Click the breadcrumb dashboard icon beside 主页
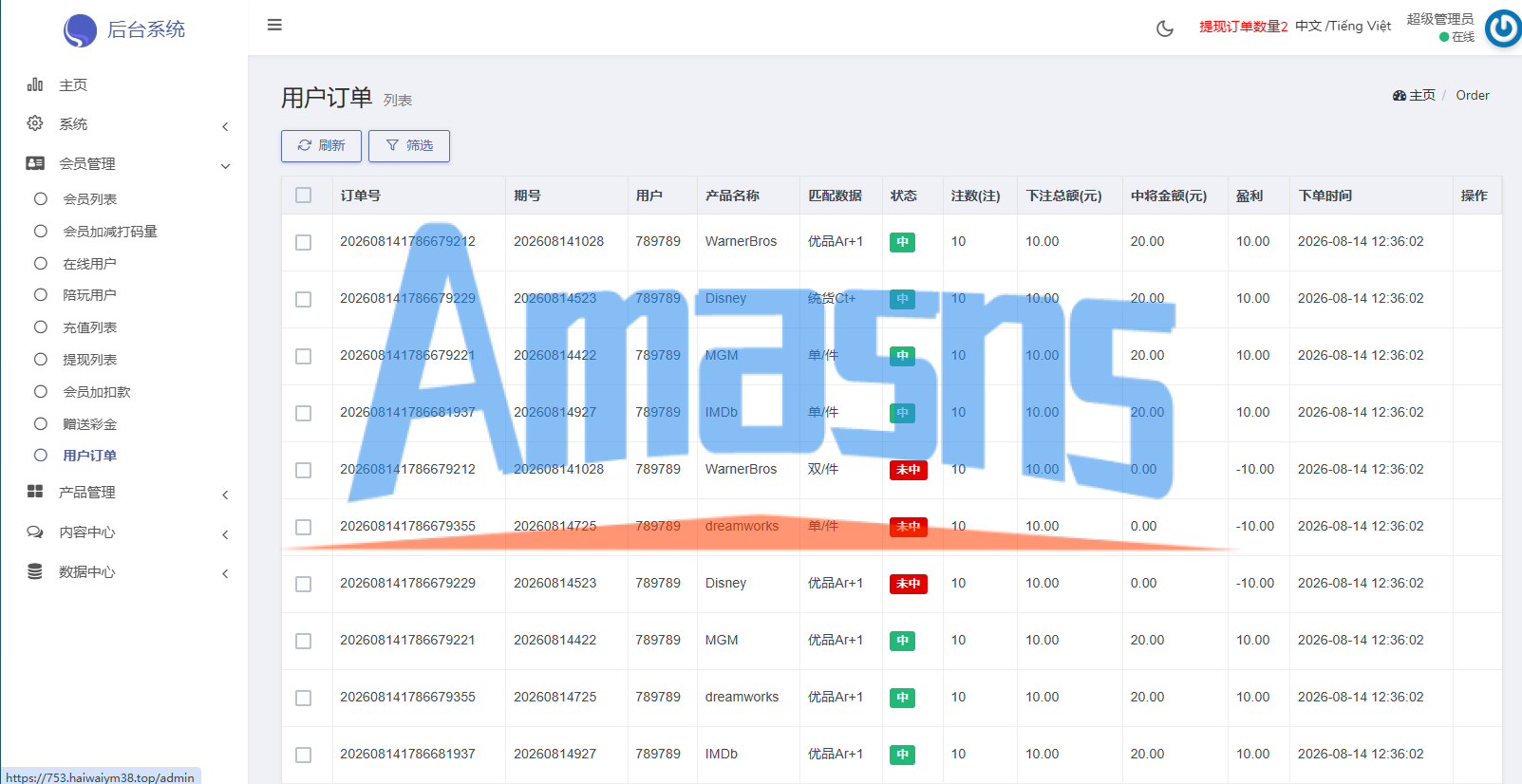1522x784 pixels. pyautogui.click(x=1399, y=95)
